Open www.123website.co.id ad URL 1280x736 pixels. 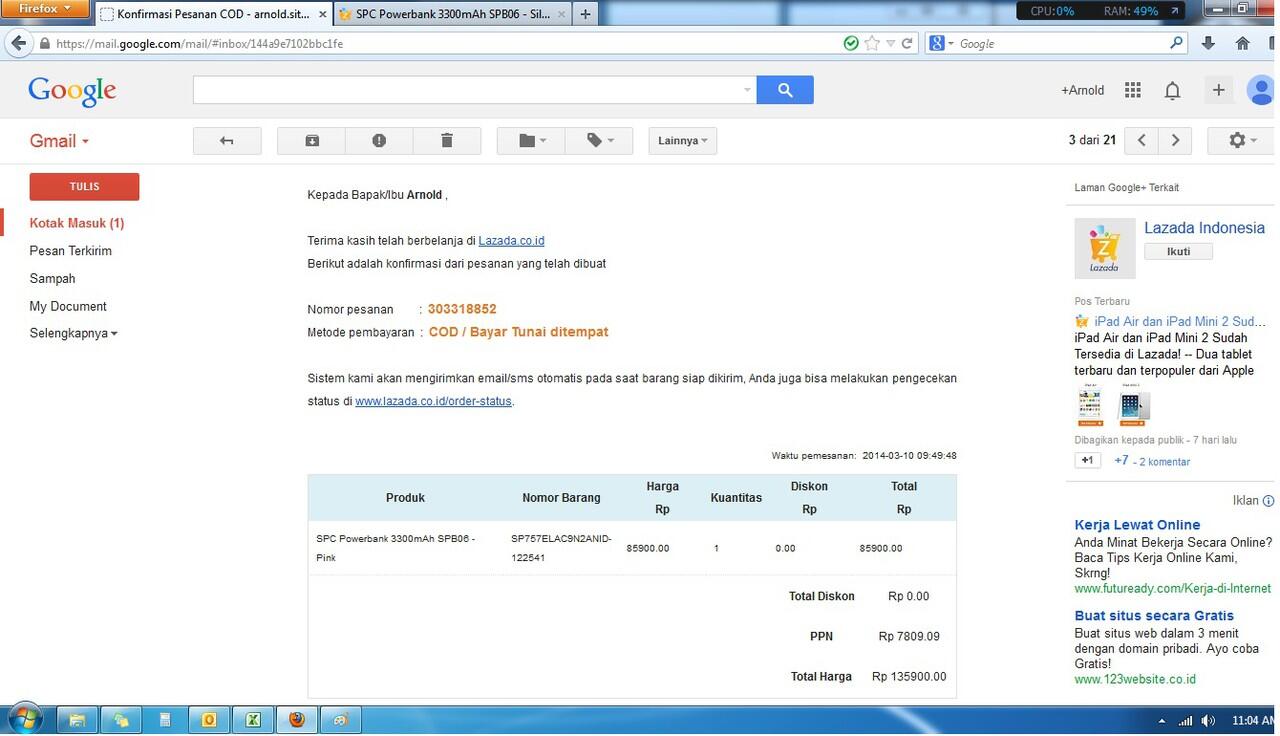pyautogui.click(x=1135, y=680)
